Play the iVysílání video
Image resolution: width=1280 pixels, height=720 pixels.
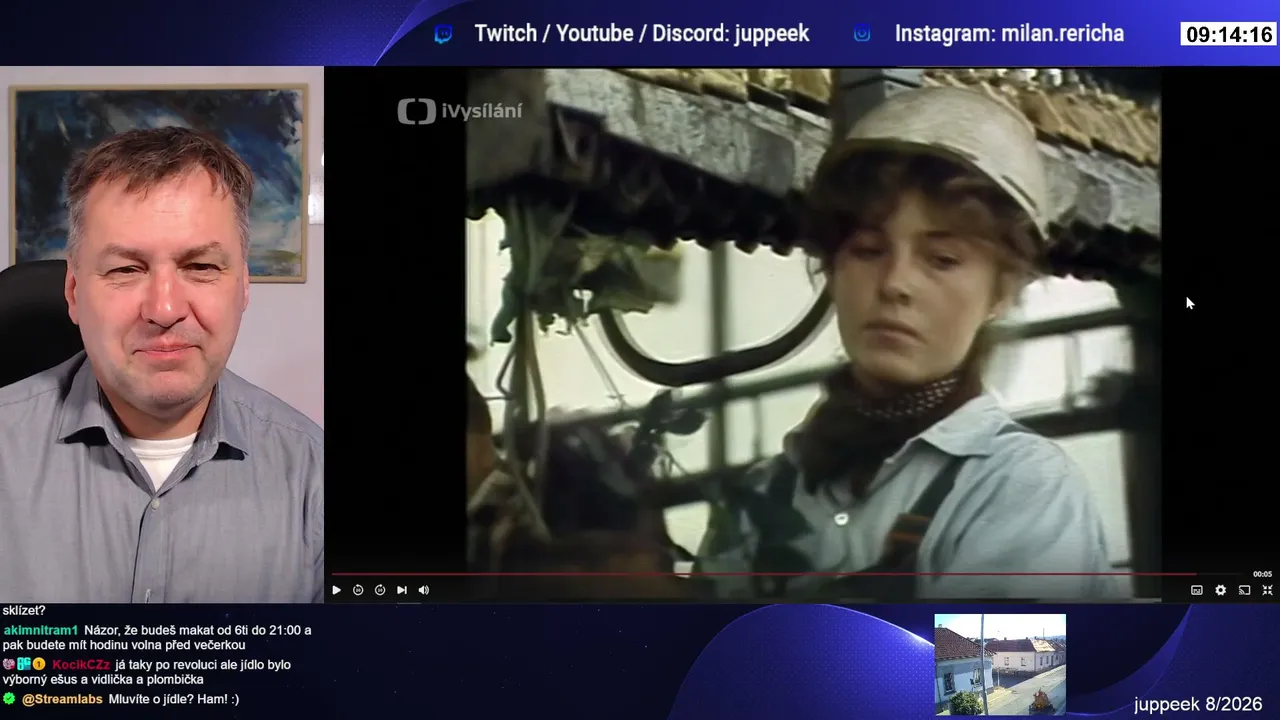tap(336, 590)
